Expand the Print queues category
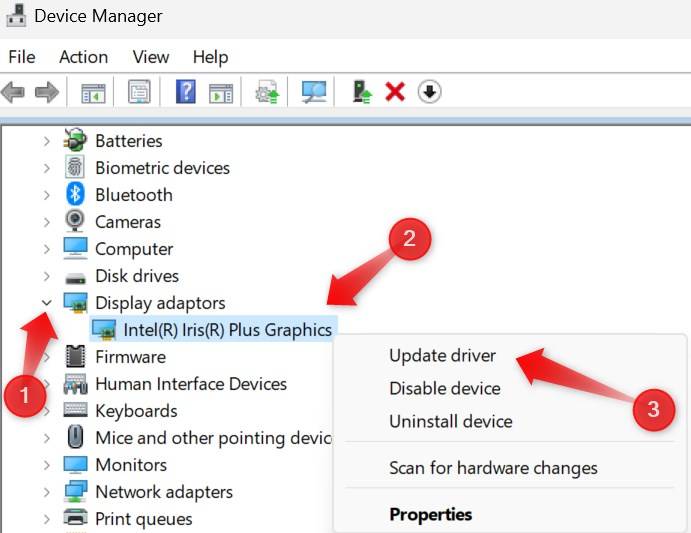Image resolution: width=691 pixels, height=533 pixels. coord(47,519)
